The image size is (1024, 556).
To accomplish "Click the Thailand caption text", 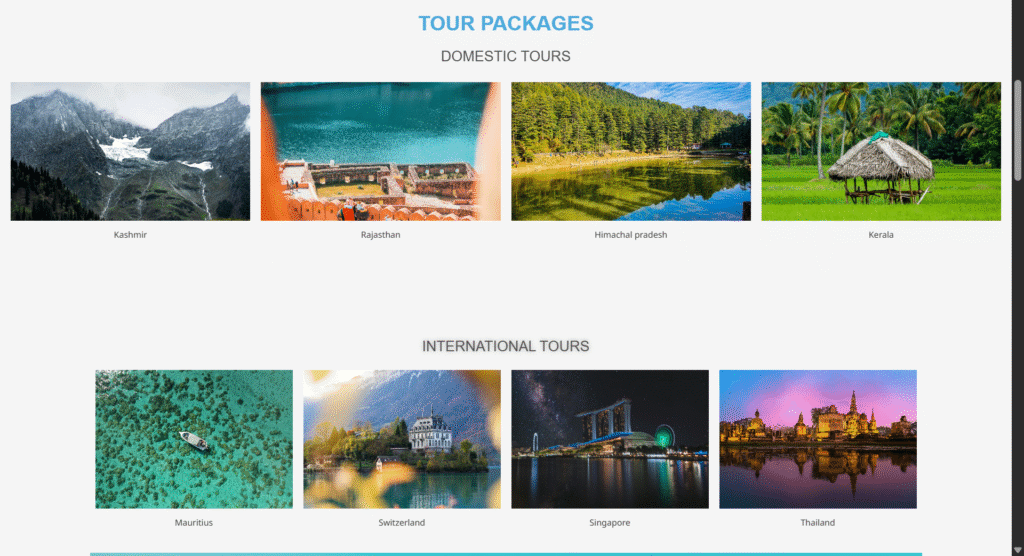I will [x=818, y=523].
